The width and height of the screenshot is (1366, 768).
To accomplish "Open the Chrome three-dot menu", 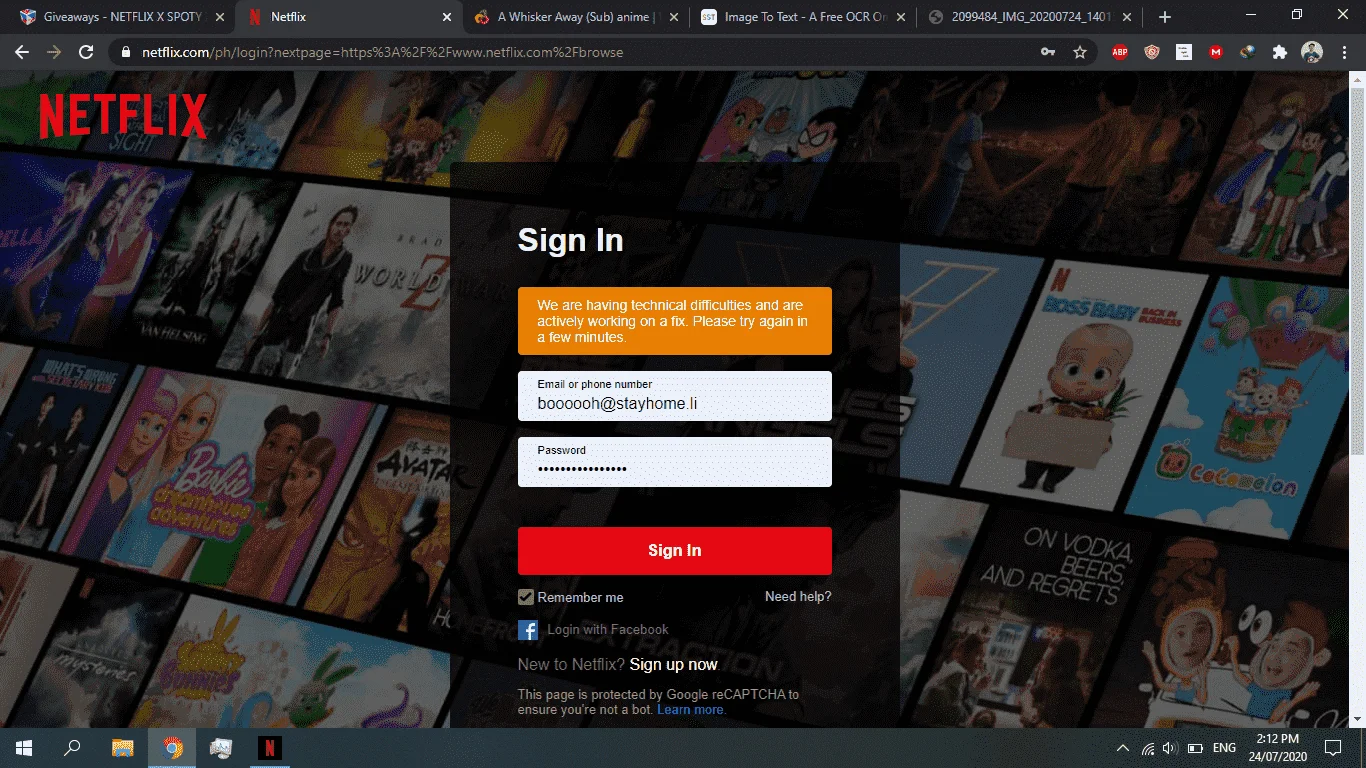I will point(1343,52).
